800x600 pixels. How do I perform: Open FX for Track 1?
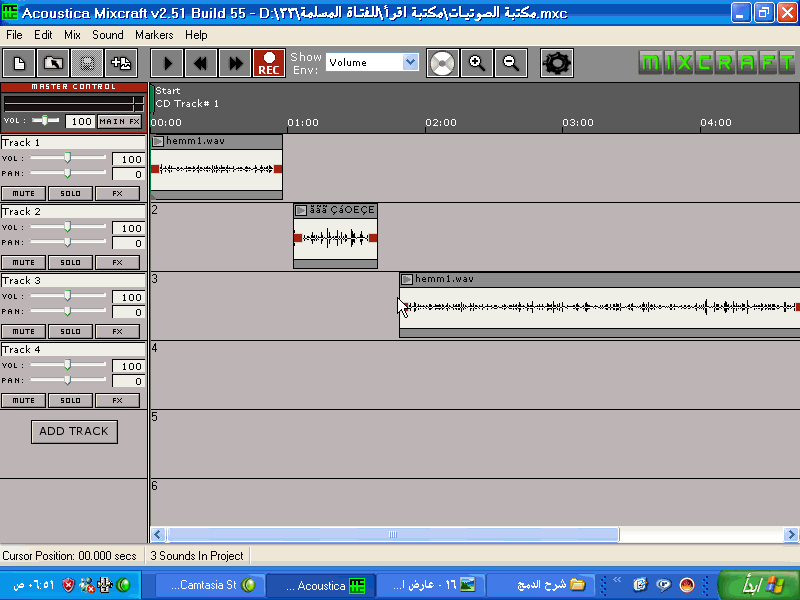(x=117, y=194)
